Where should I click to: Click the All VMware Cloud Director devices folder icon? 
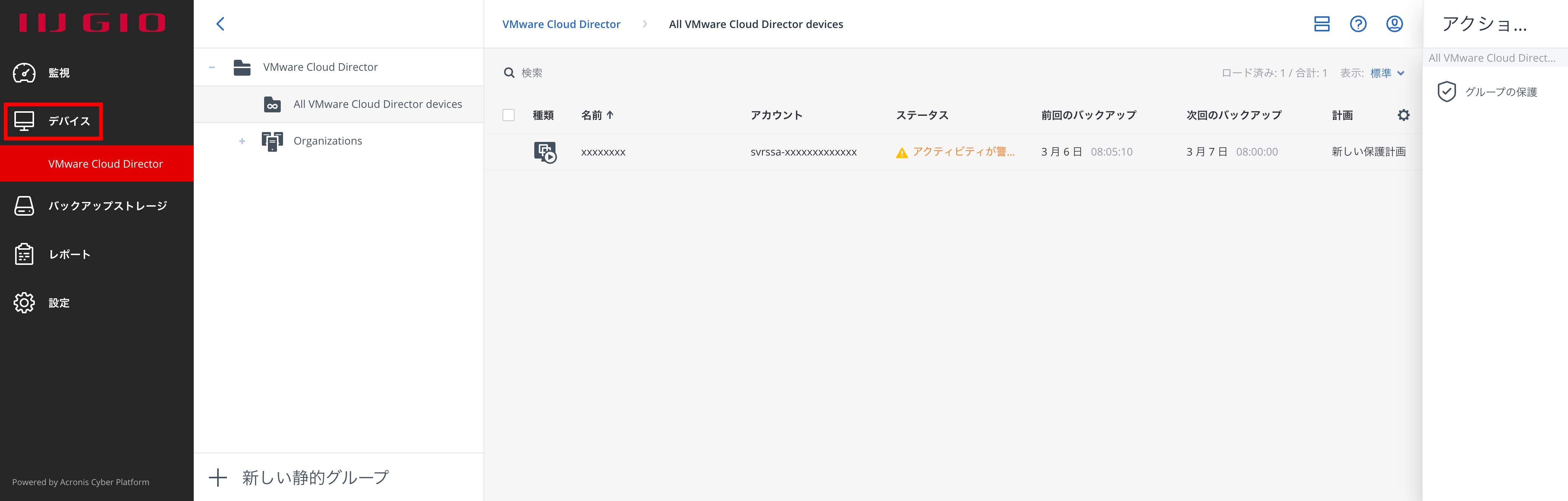[272, 104]
